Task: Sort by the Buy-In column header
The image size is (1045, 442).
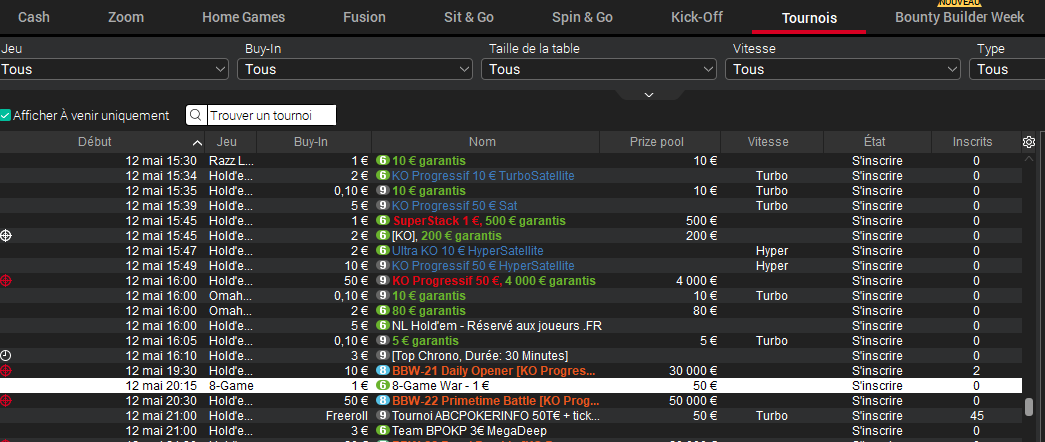Action: pos(314,142)
